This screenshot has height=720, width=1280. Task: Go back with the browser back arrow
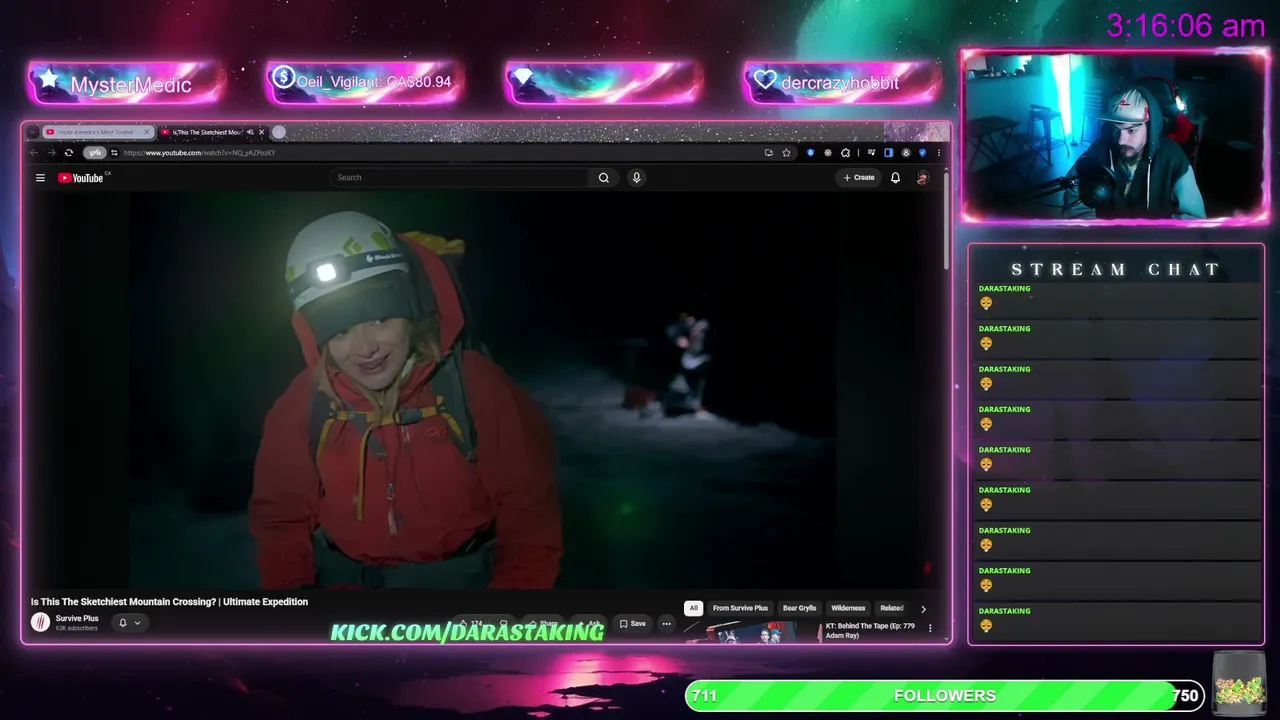(34, 153)
